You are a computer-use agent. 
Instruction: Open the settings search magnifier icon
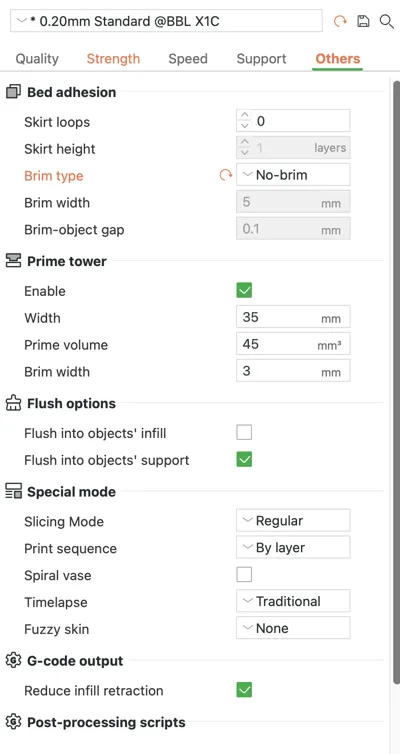pyautogui.click(x=387, y=21)
